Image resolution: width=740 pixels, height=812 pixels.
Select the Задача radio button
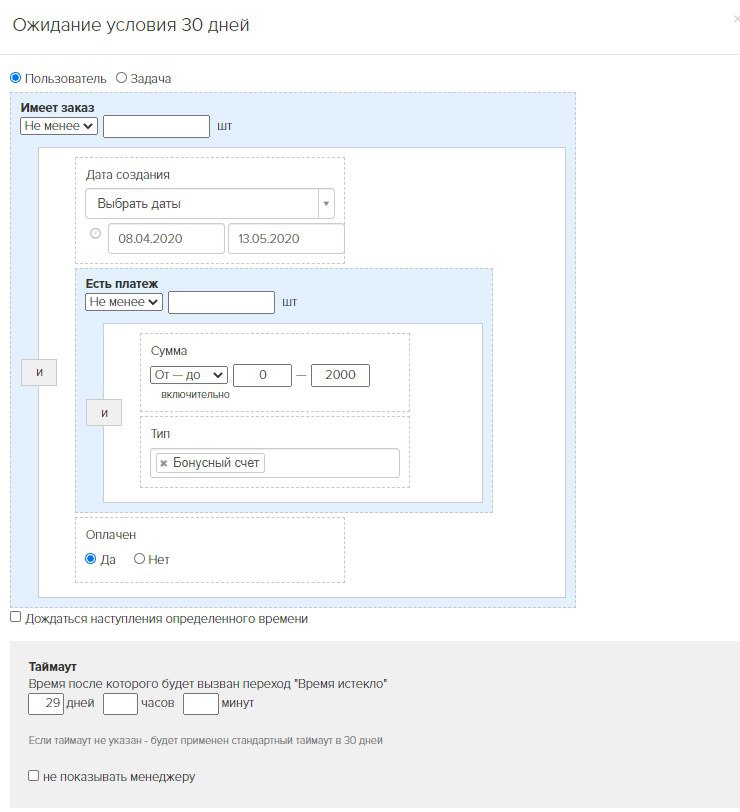pos(121,78)
